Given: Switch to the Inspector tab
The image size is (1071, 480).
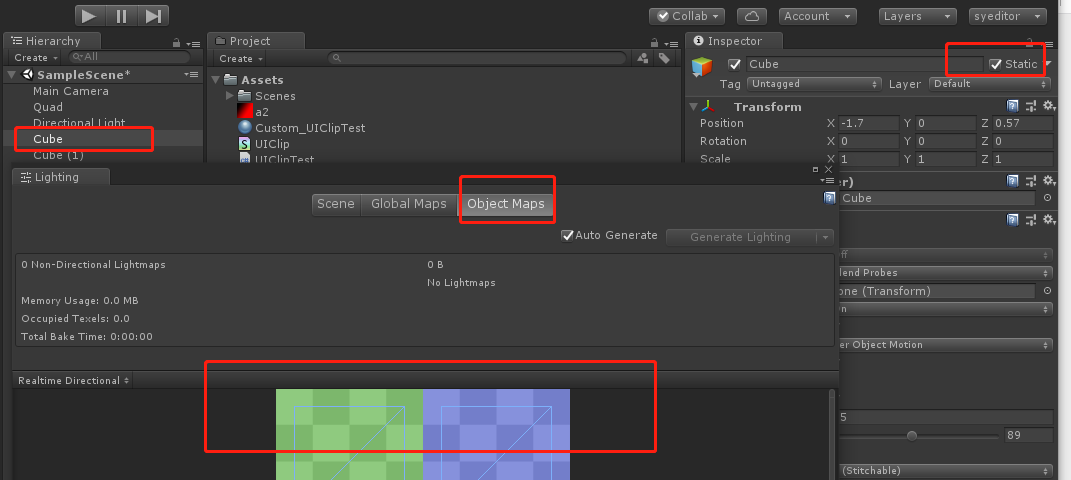Looking at the screenshot, I should click(x=734, y=41).
